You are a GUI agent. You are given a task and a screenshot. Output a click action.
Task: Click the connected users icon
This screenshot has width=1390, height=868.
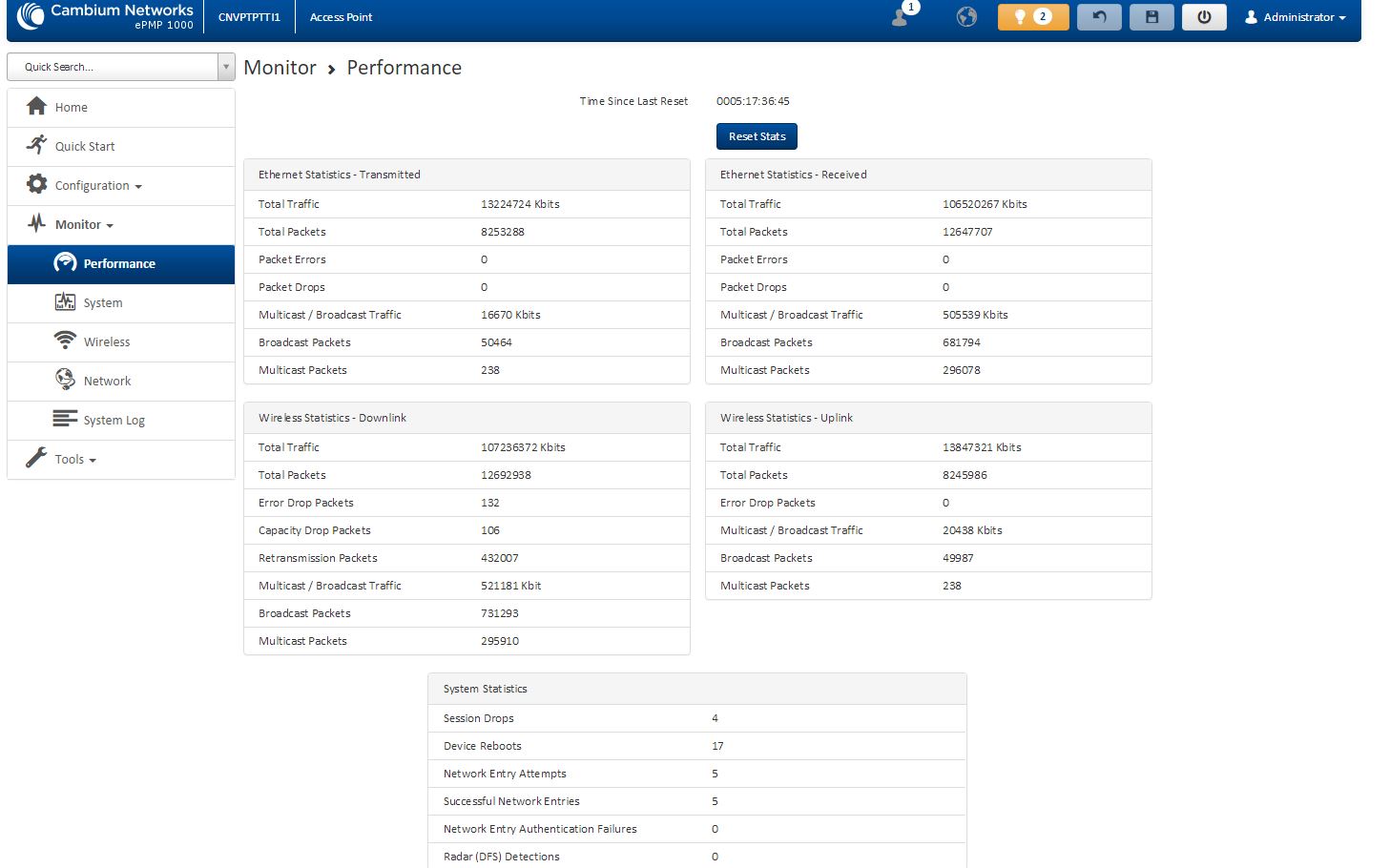(901, 16)
